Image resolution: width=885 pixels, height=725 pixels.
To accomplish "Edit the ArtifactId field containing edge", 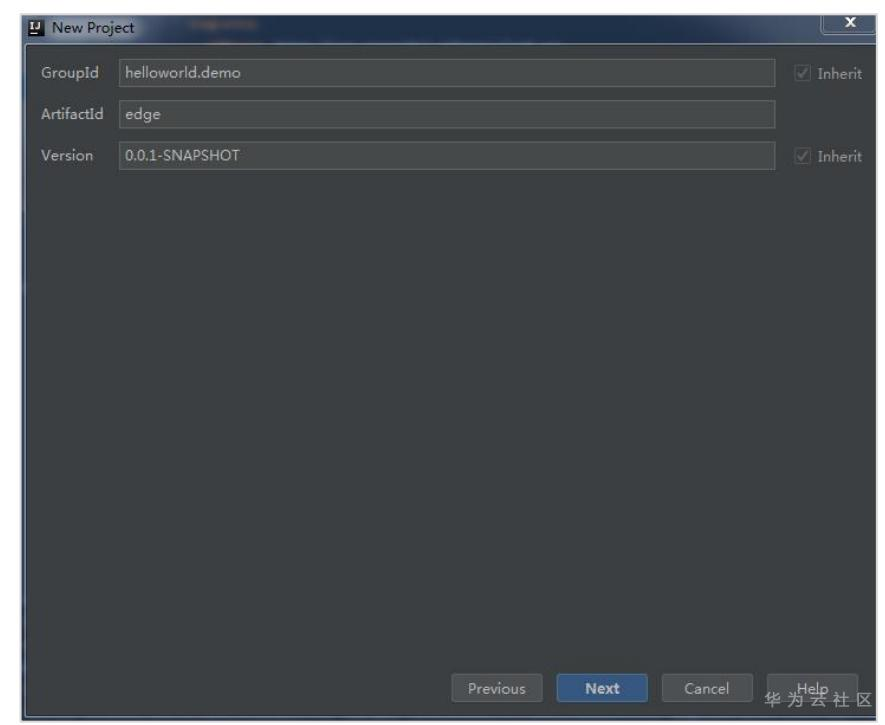I will (446, 115).
